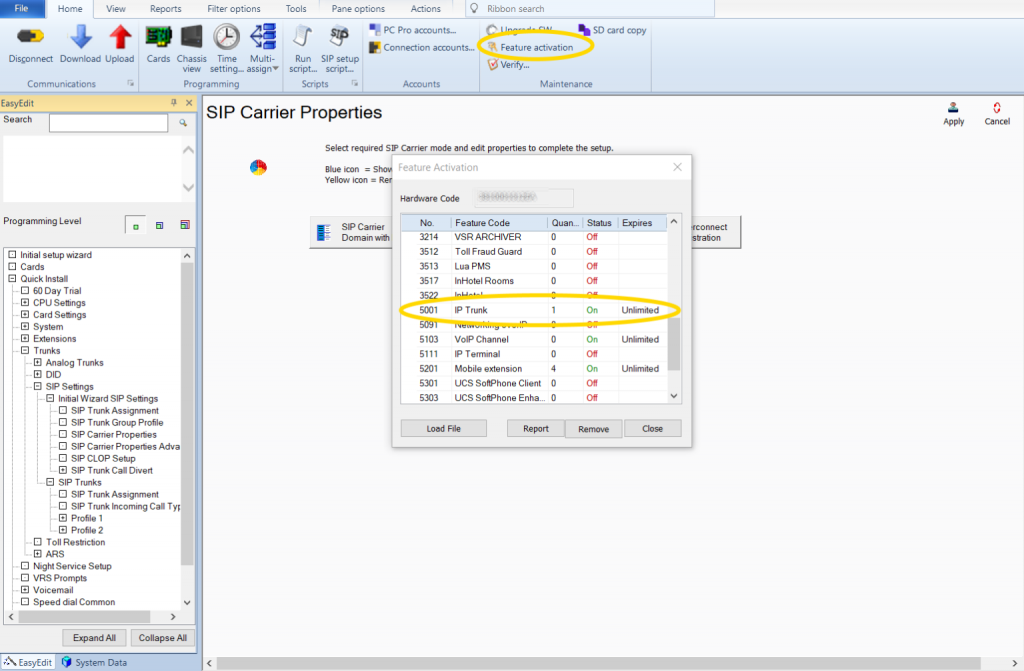Expand the Analog Trunks tree node
The image size is (1024, 671).
(38, 363)
